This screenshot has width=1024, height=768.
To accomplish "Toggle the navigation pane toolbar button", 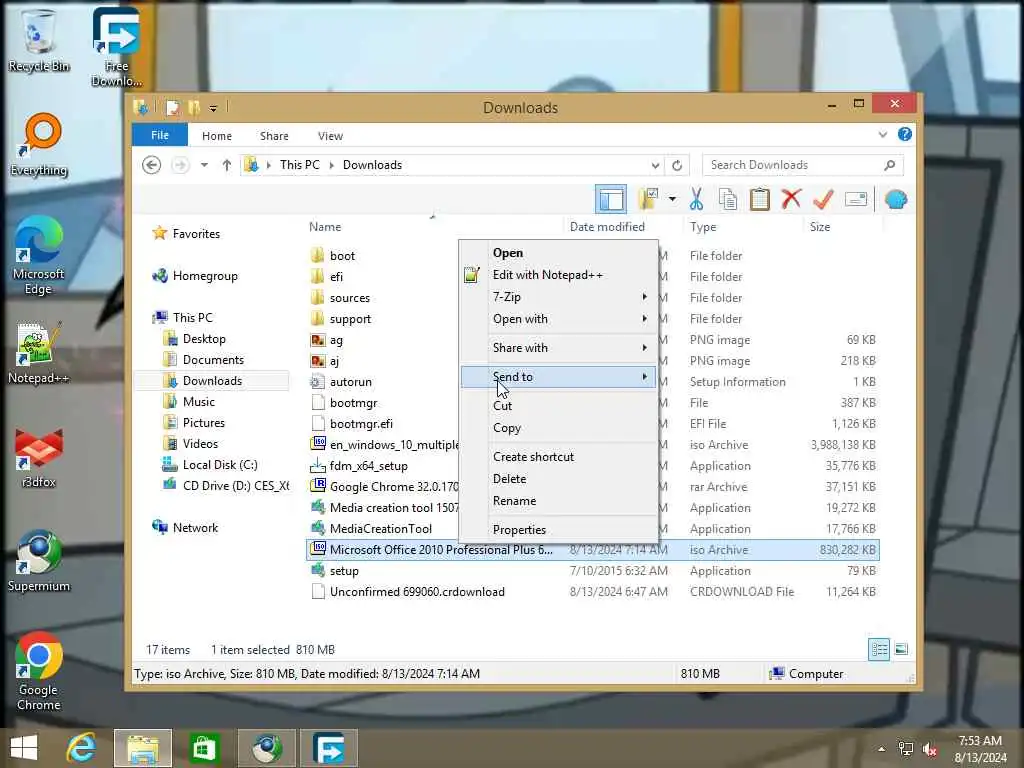I will [x=611, y=199].
